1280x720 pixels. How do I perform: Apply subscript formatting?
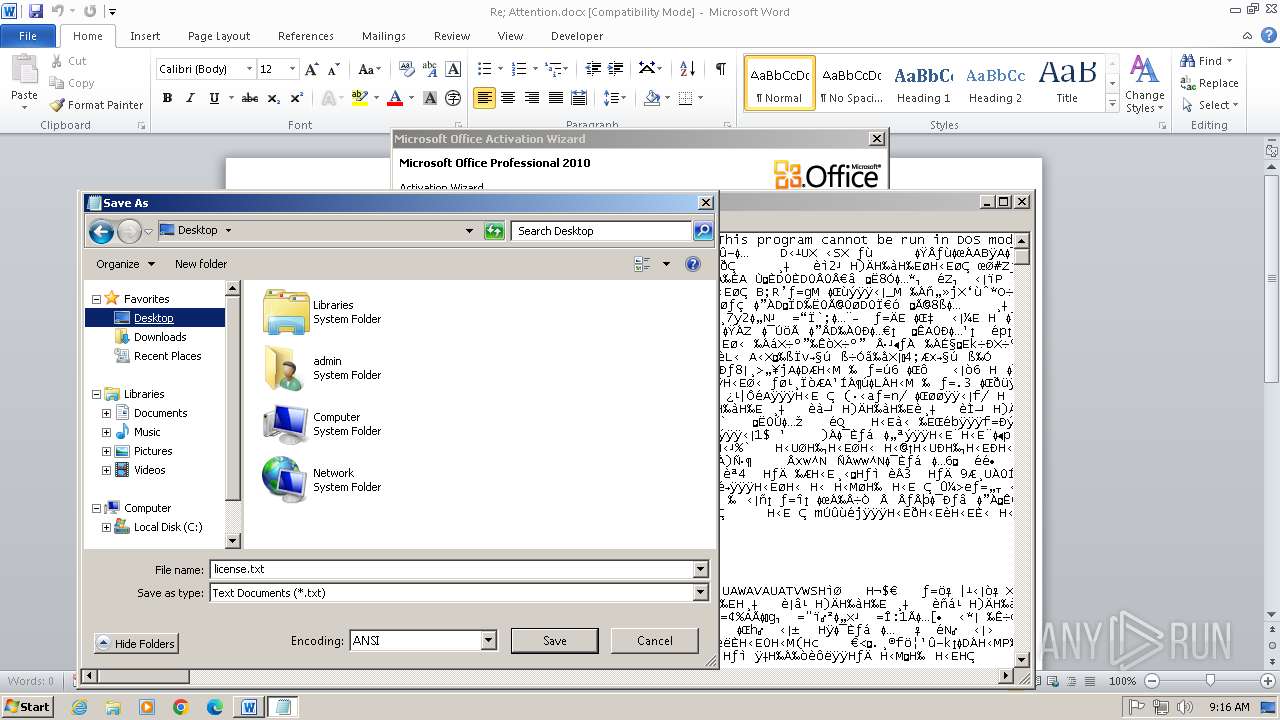pos(274,98)
